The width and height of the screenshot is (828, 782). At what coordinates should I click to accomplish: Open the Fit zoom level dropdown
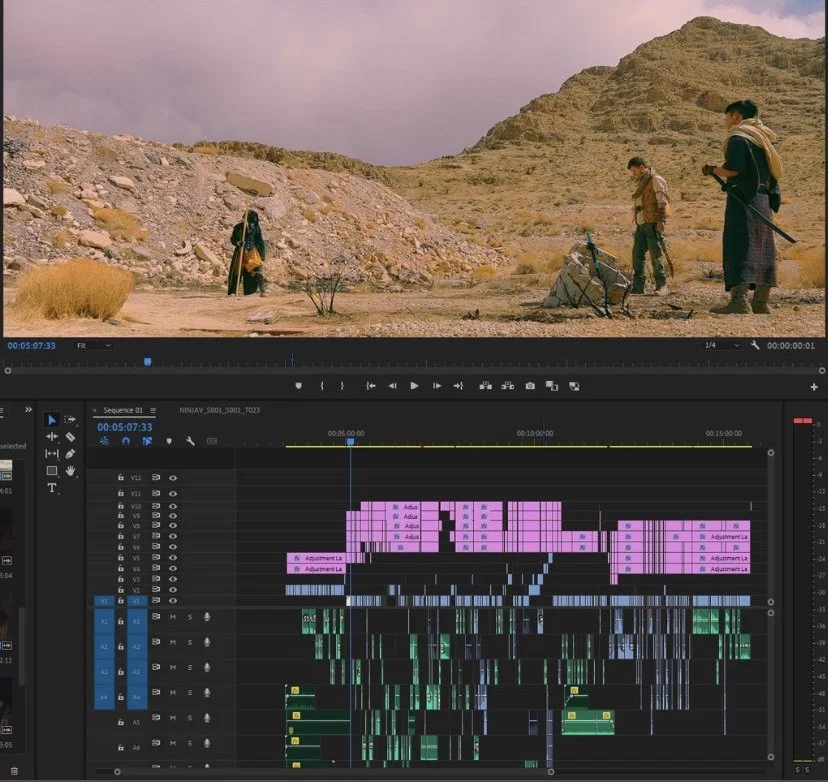pos(93,345)
